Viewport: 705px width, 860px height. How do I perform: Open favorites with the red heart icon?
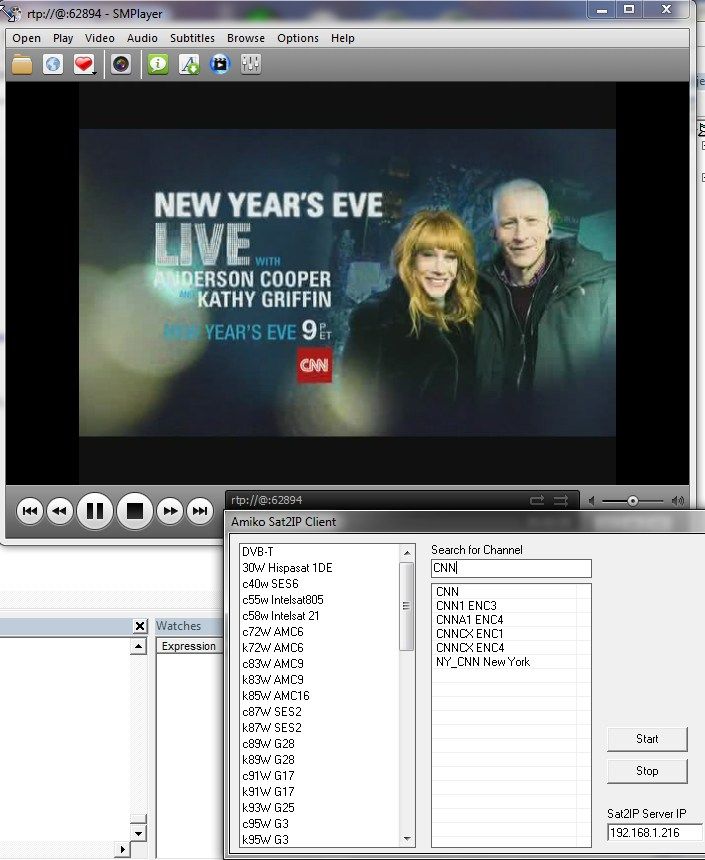click(84, 64)
